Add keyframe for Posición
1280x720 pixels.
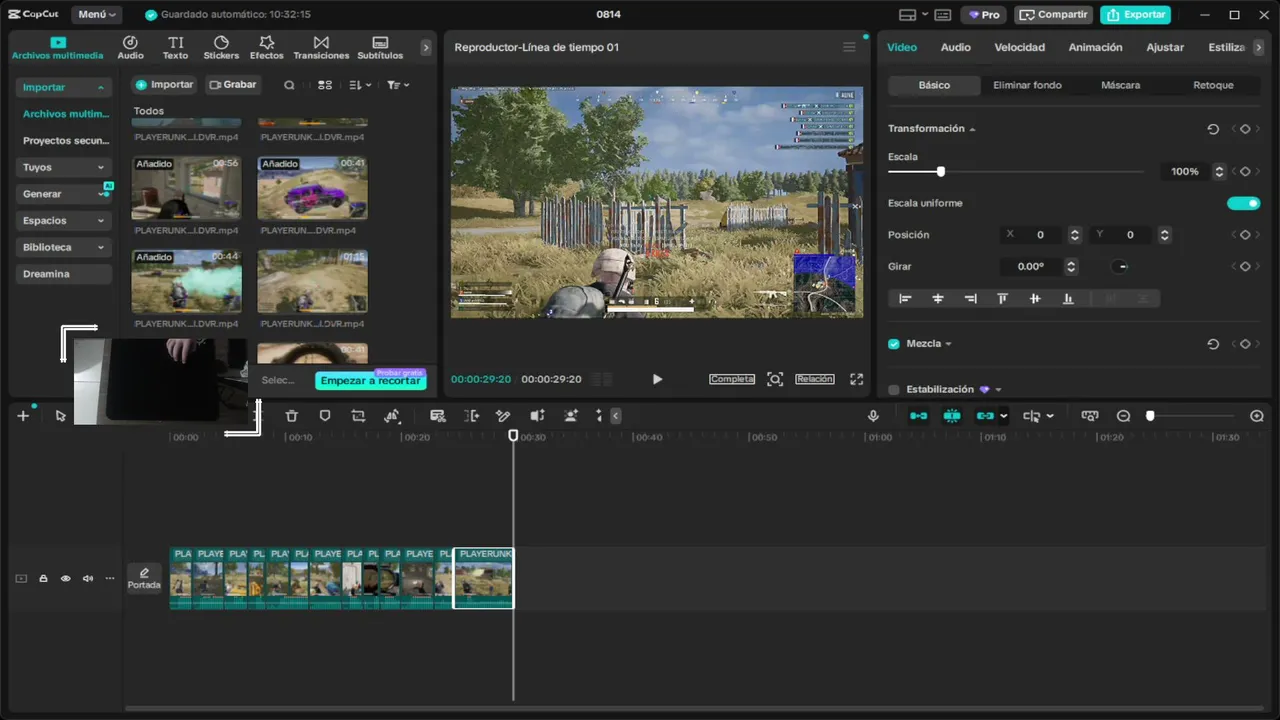(1245, 235)
